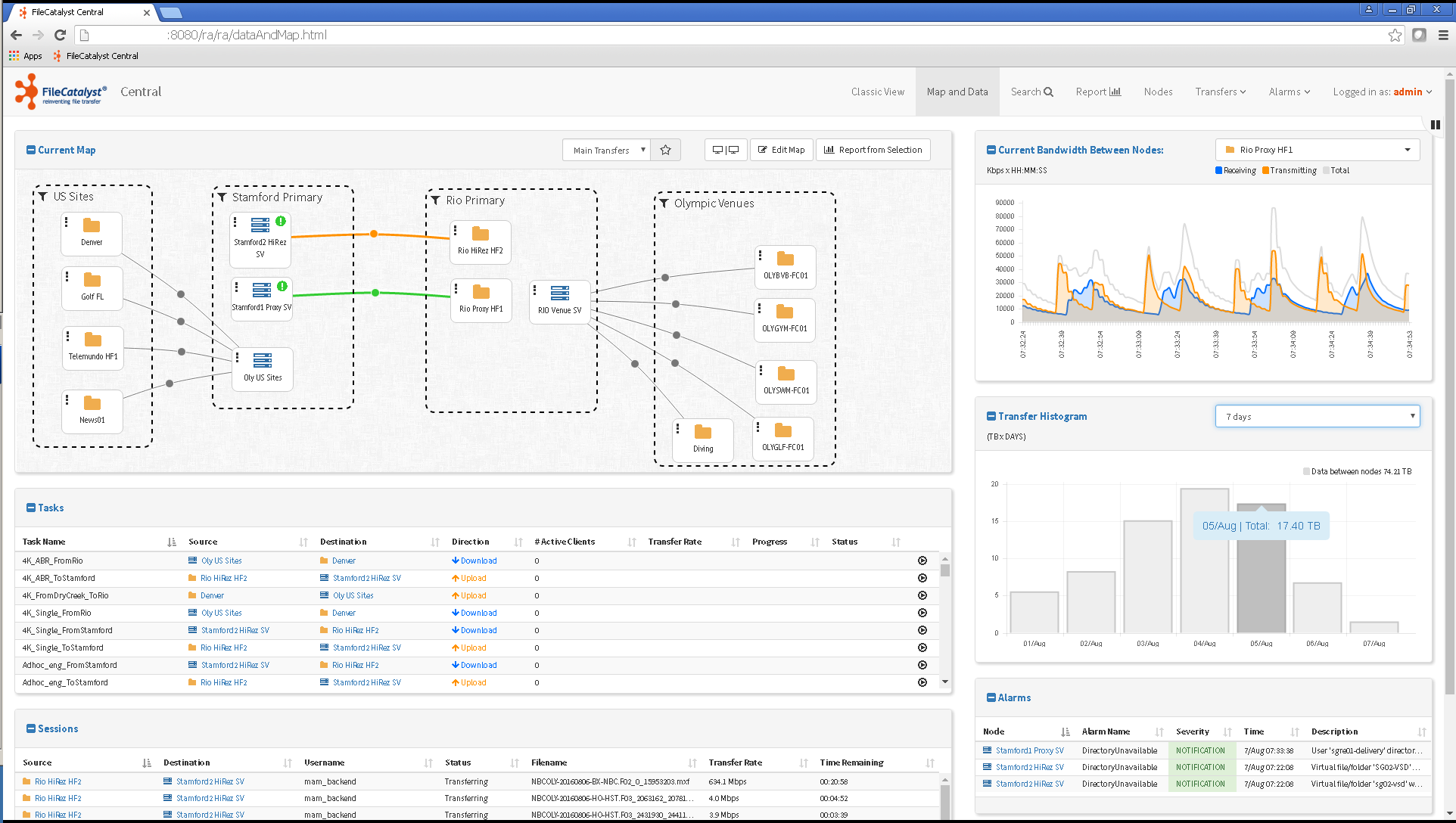The height and width of the screenshot is (823, 1456).
Task: Open the Transfers menu
Action: (1220, 92)
